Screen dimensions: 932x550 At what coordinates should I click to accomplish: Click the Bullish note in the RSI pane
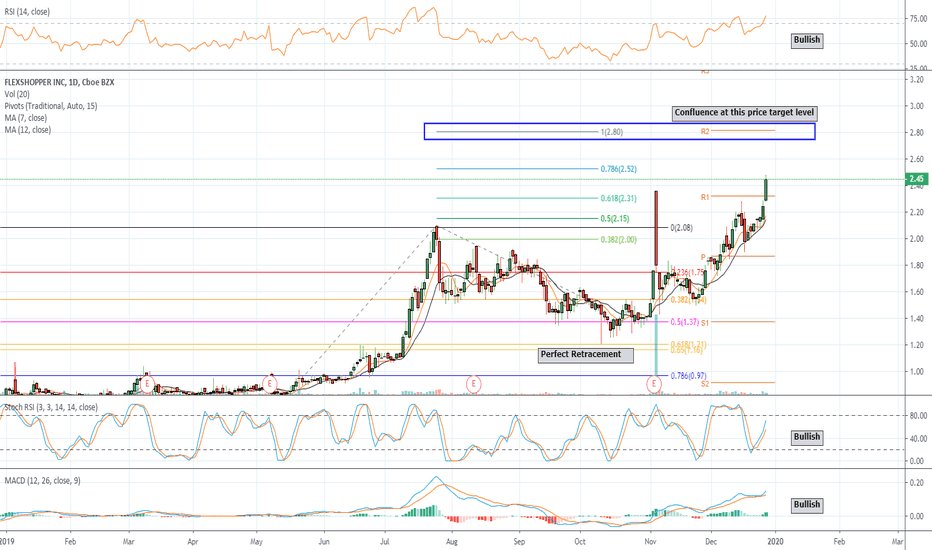(x=807, y=40)
